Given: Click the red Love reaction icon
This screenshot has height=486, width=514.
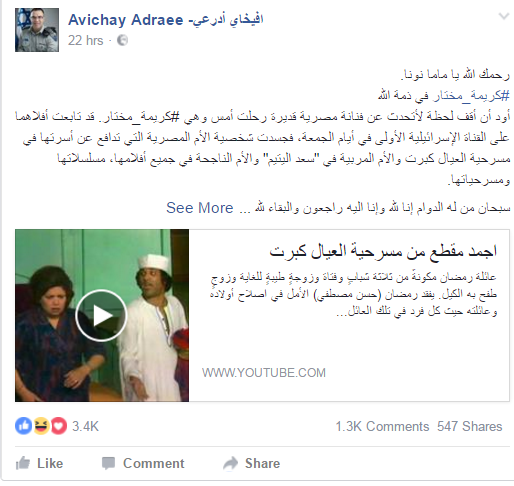Looking at the screenshot, I should [x=59, y=426].
